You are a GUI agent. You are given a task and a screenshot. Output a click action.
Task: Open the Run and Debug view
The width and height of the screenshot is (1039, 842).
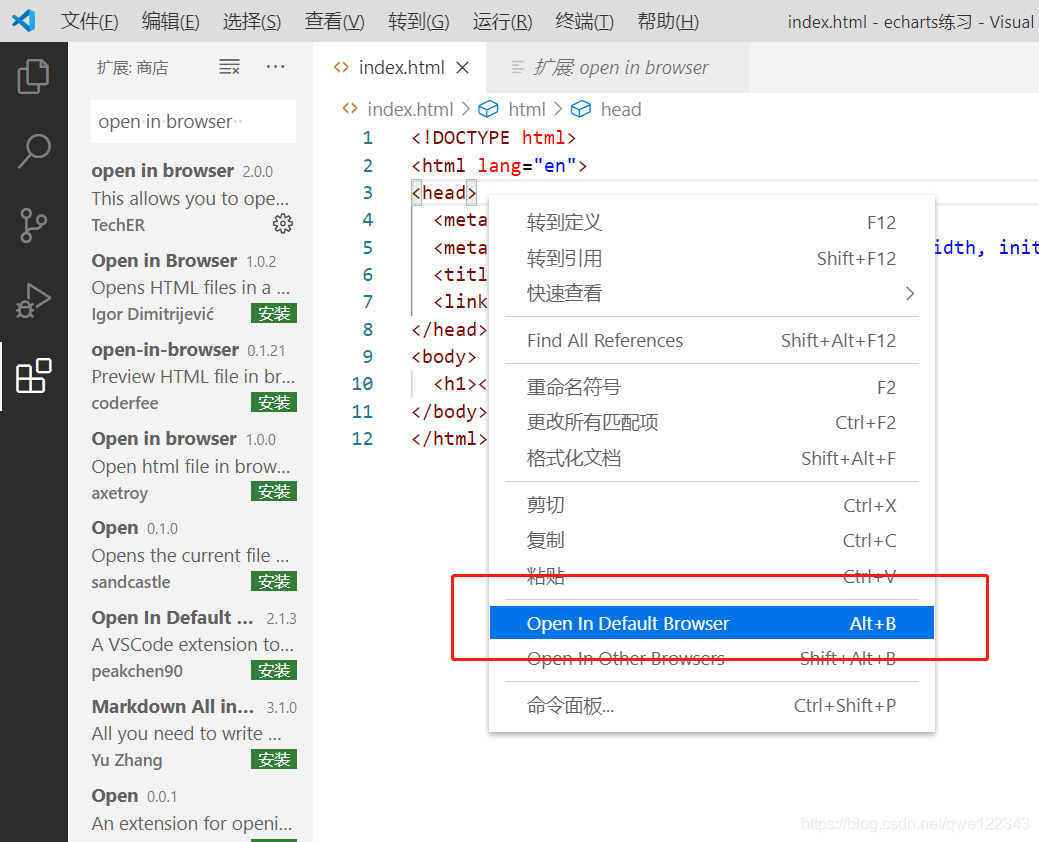(x=33, y=300)
